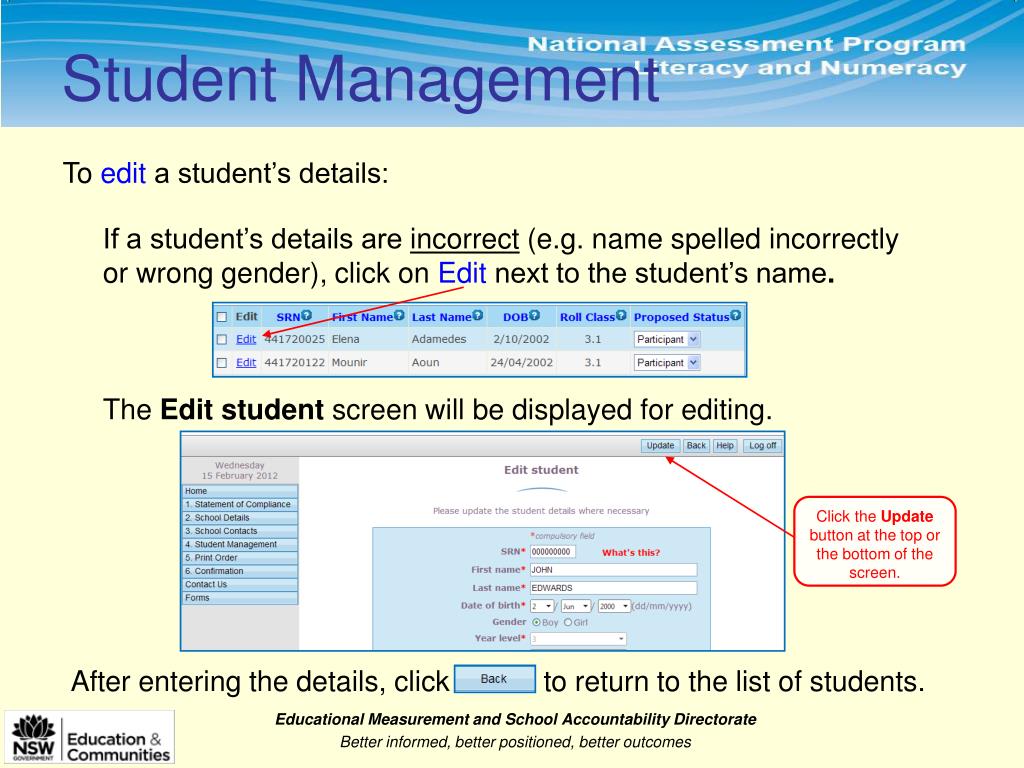Click the Proposed Status column header
The image size is (1024, 768).
pyautogui.click(x=681, y=317)
